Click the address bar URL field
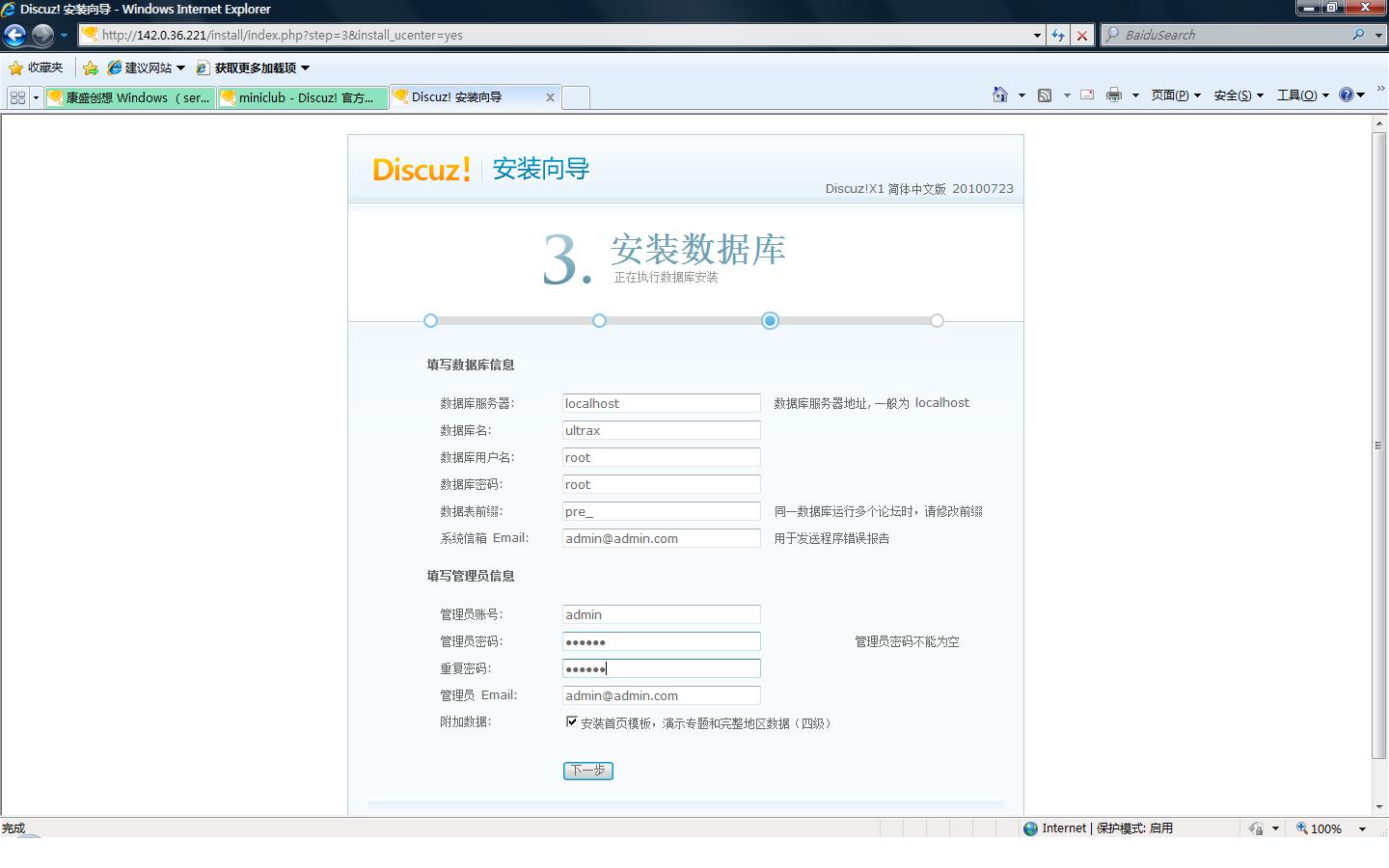This screenshot has width=1389, height=868. [x=556, y=35]
